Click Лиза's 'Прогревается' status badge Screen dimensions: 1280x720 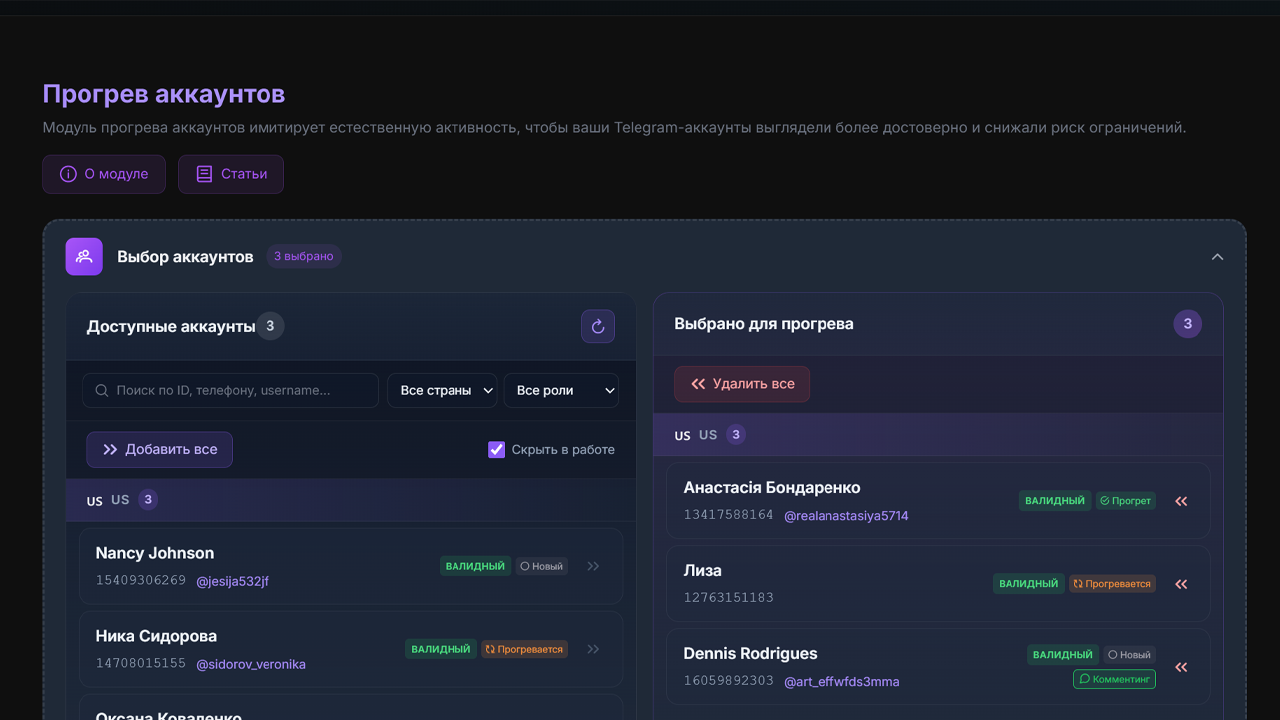tap(1112, 584)
